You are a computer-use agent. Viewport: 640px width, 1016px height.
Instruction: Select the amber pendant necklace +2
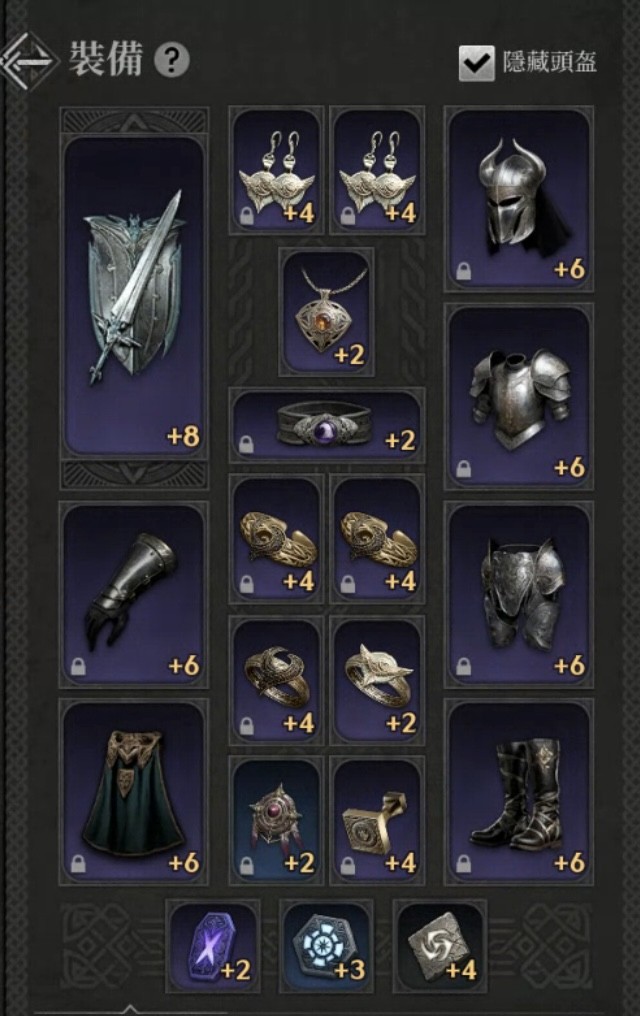point(326,312)
